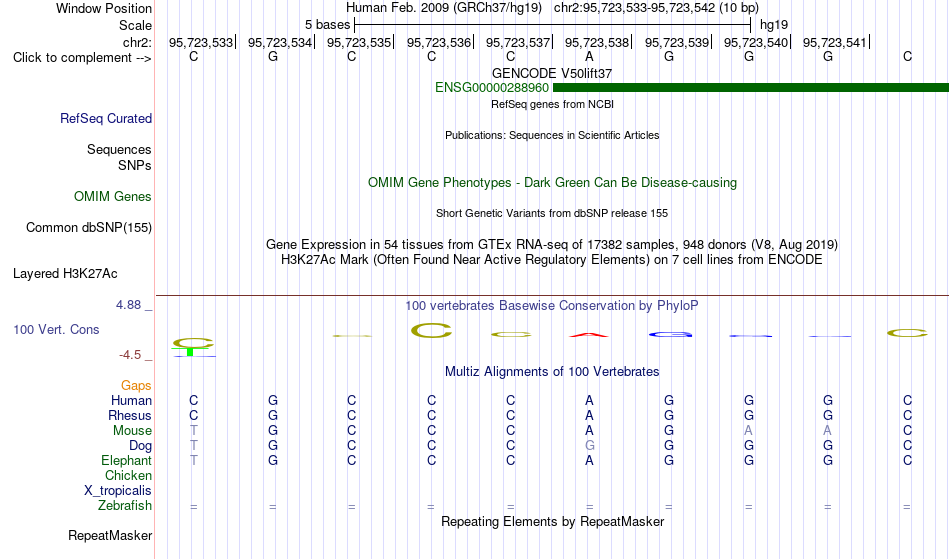The image size is (950, 559).
Task: Click the Zebrafish species label
Action: 125,506
